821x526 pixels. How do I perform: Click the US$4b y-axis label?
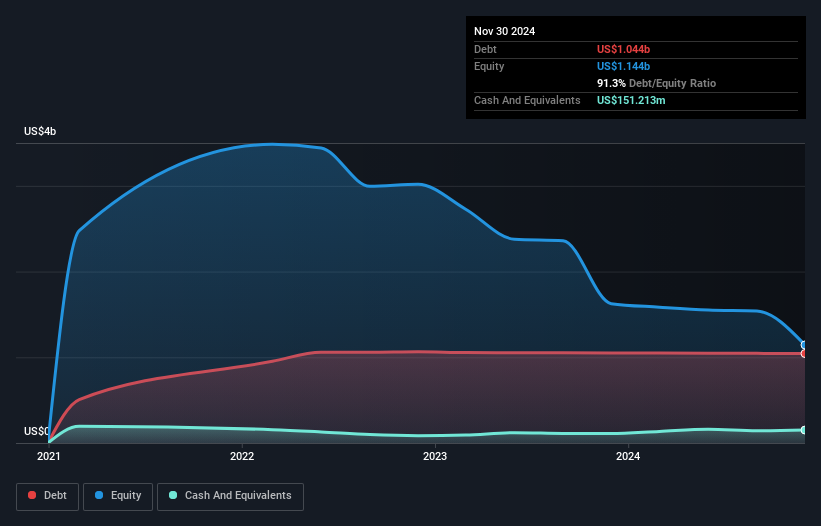pos(40,131)
